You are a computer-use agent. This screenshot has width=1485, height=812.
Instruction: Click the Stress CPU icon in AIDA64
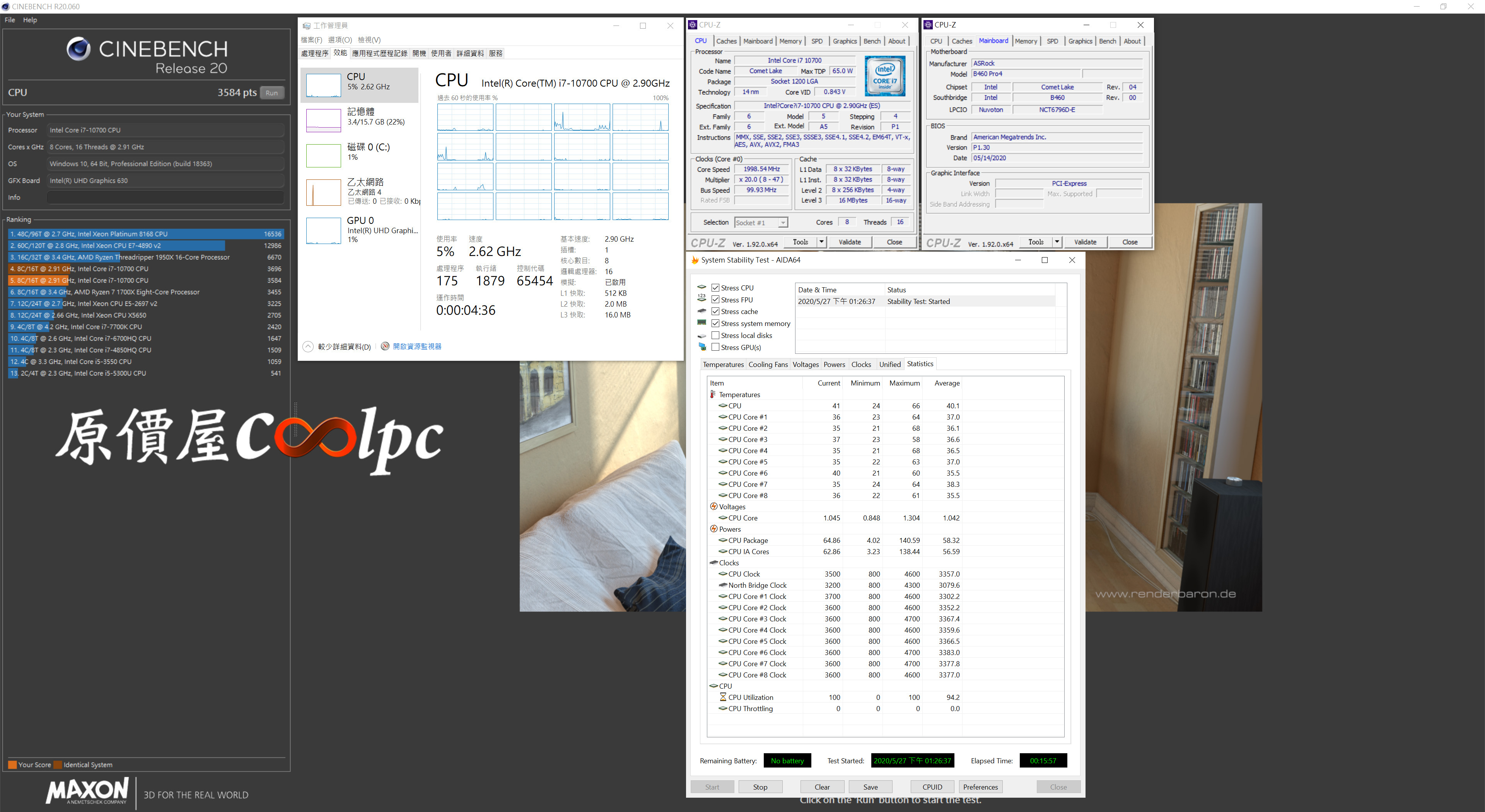tap(702, 287)
